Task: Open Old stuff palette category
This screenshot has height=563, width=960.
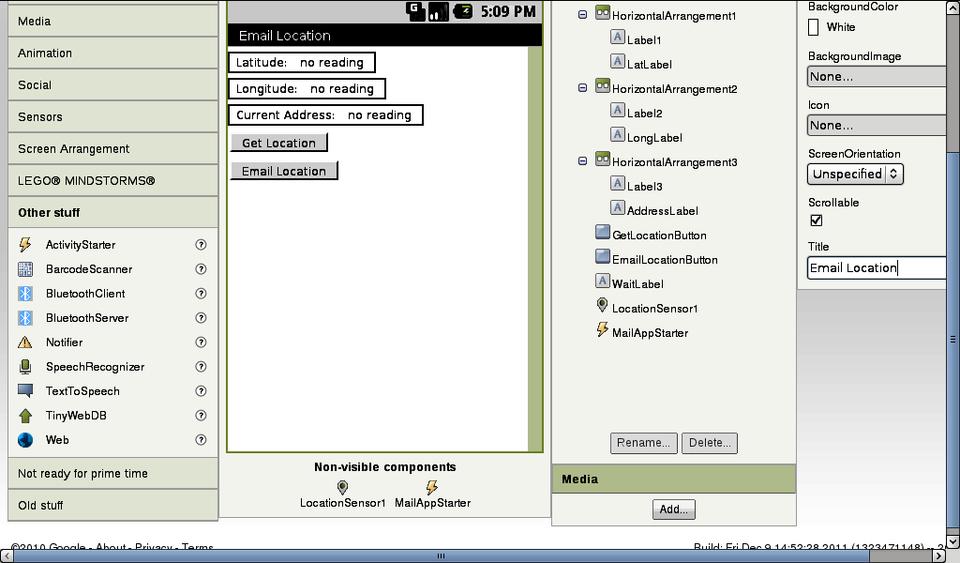Action: [x=113, y=505]
